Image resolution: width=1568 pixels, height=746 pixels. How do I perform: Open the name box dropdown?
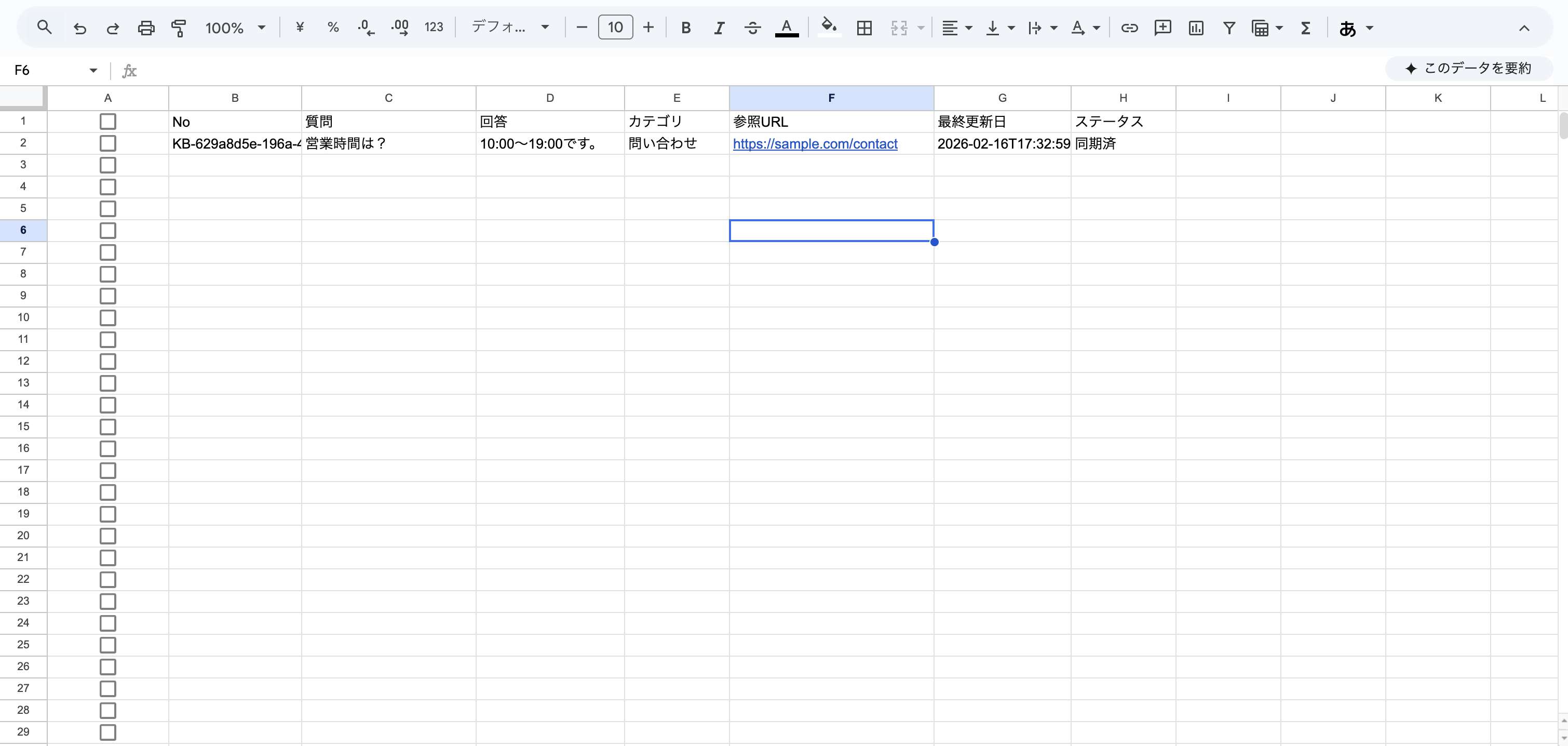pyautogui.click(x=92, y=70)
